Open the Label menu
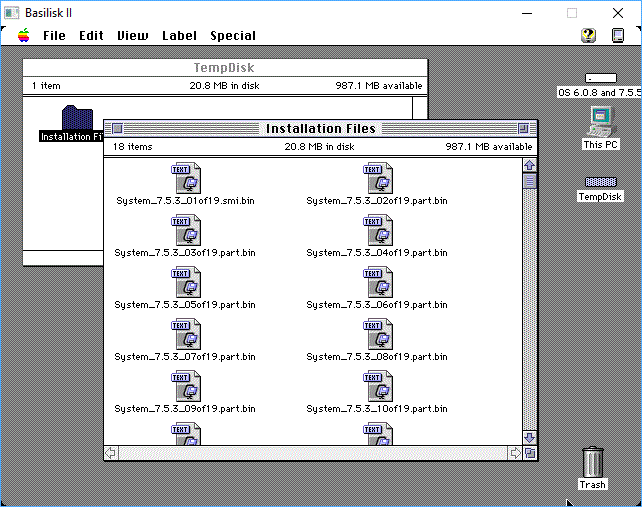 [179, 36]
